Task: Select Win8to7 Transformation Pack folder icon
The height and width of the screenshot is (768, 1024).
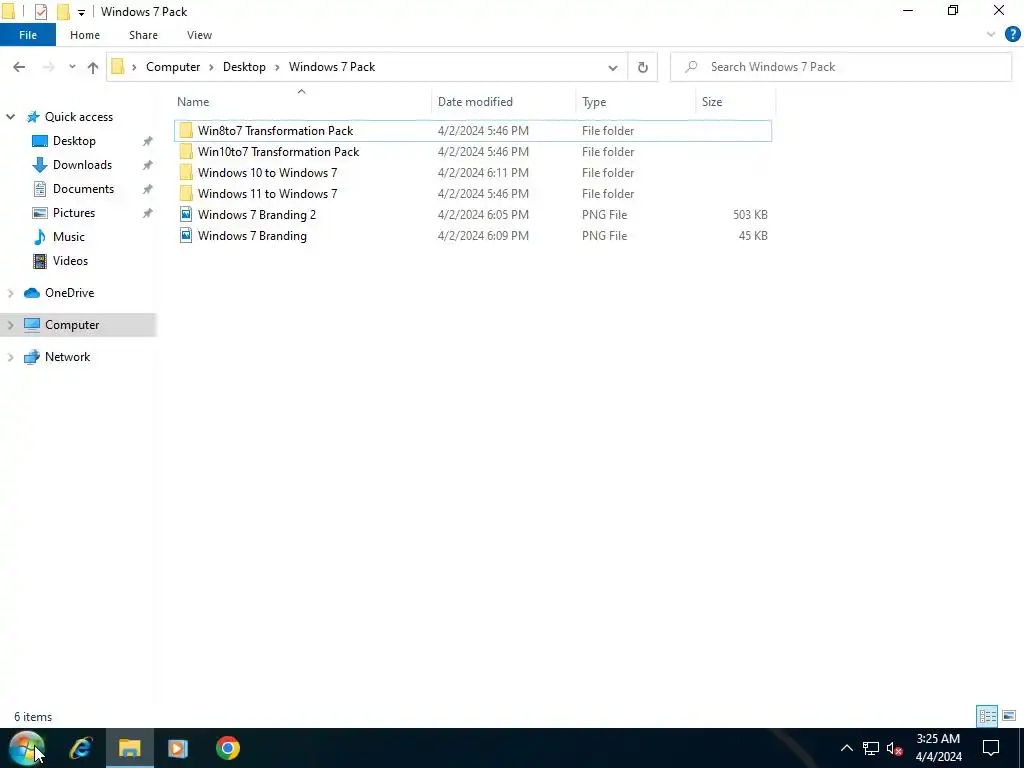Action: pyautogui.click(x=186, y=131)
